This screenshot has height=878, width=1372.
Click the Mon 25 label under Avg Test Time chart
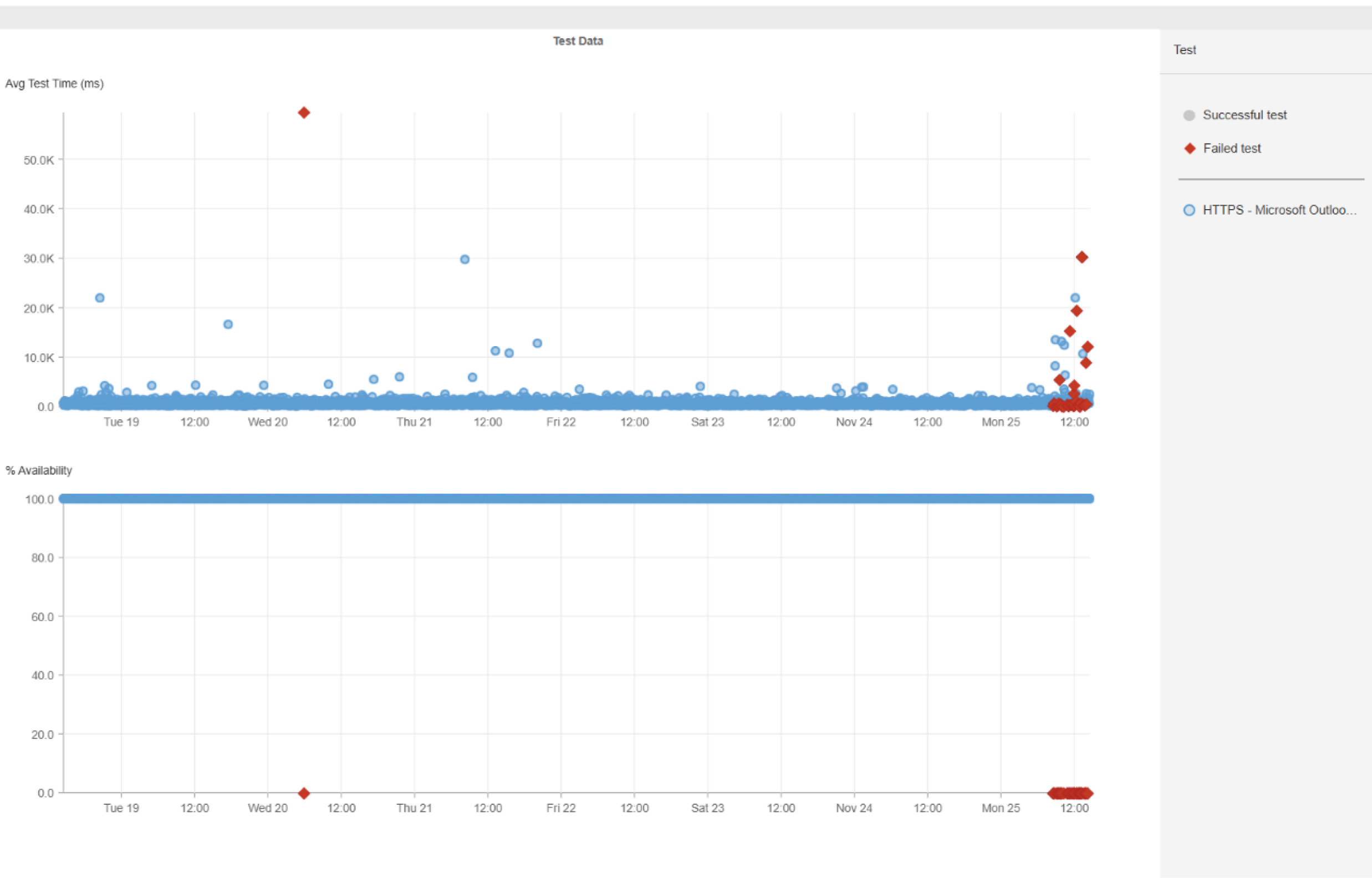[x=1001, y=422]
